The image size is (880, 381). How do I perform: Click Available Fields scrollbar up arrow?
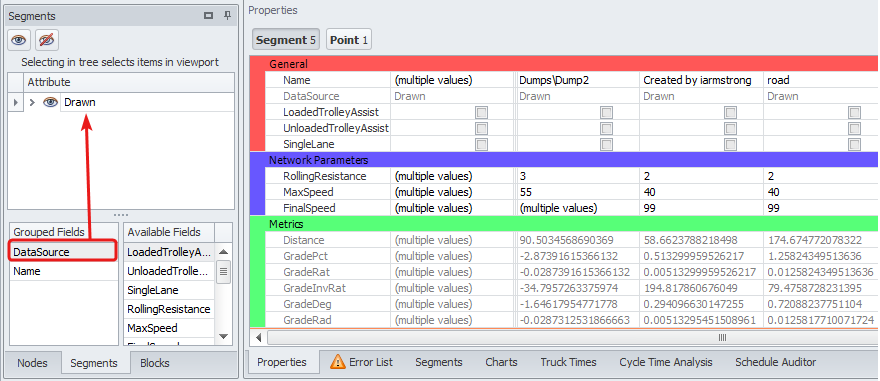tap(223, 252)
